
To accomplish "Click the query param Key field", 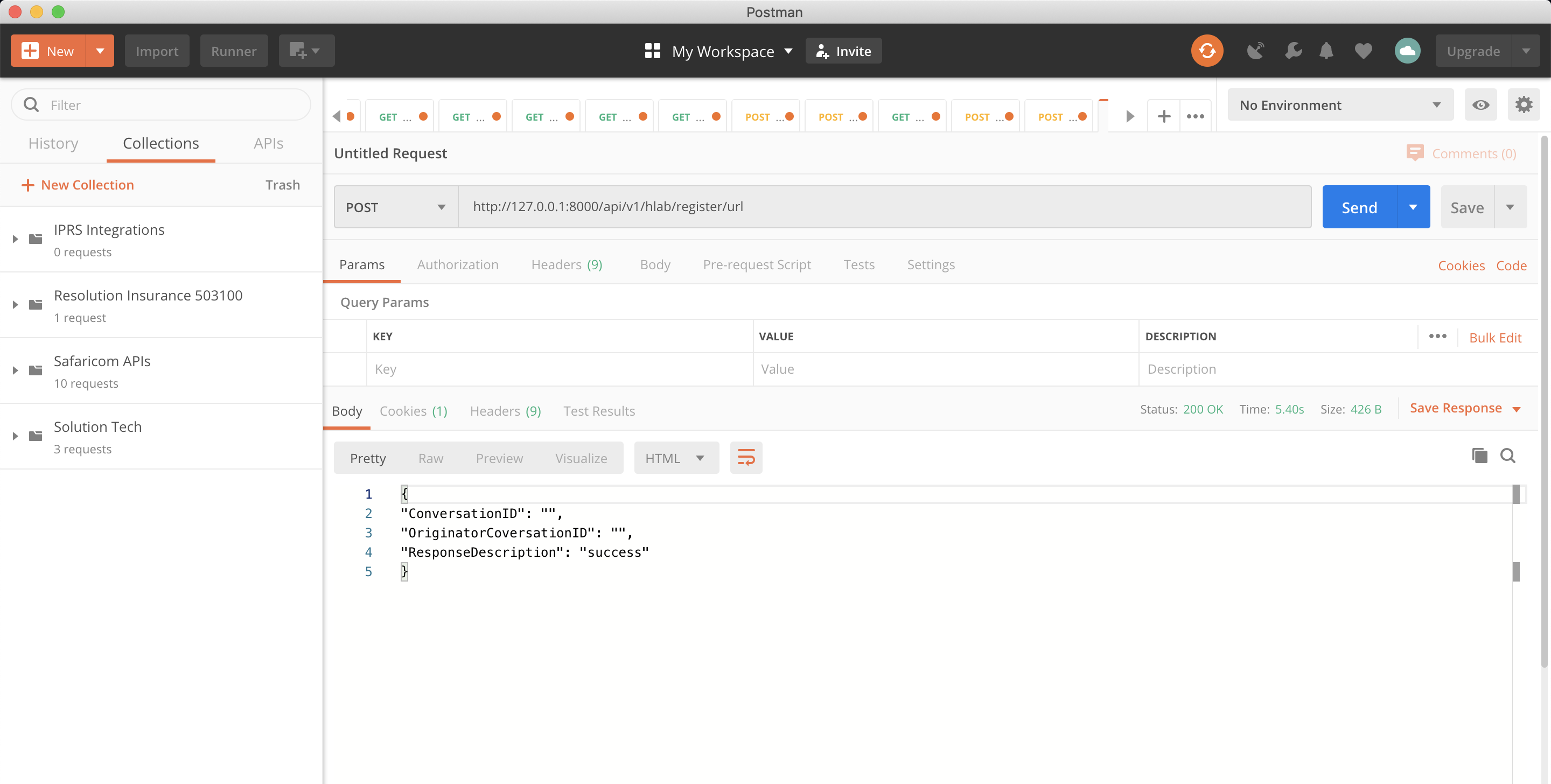I will pyautogui.click(x=560, y=369).
